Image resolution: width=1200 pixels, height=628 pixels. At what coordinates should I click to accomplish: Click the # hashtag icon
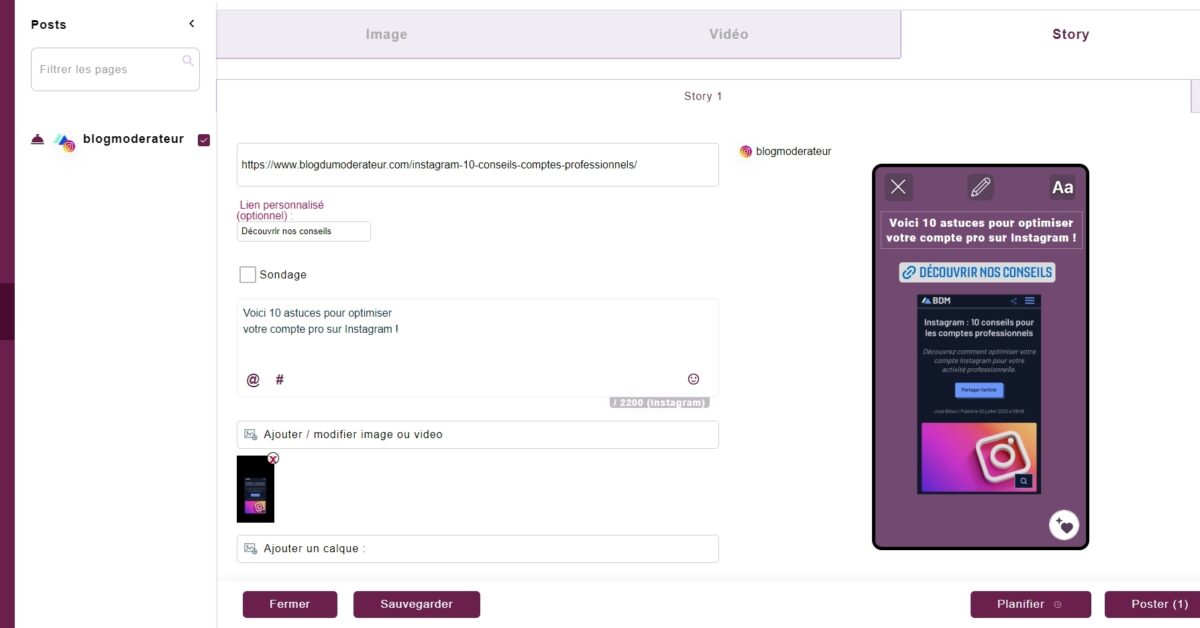pos(279,379)
